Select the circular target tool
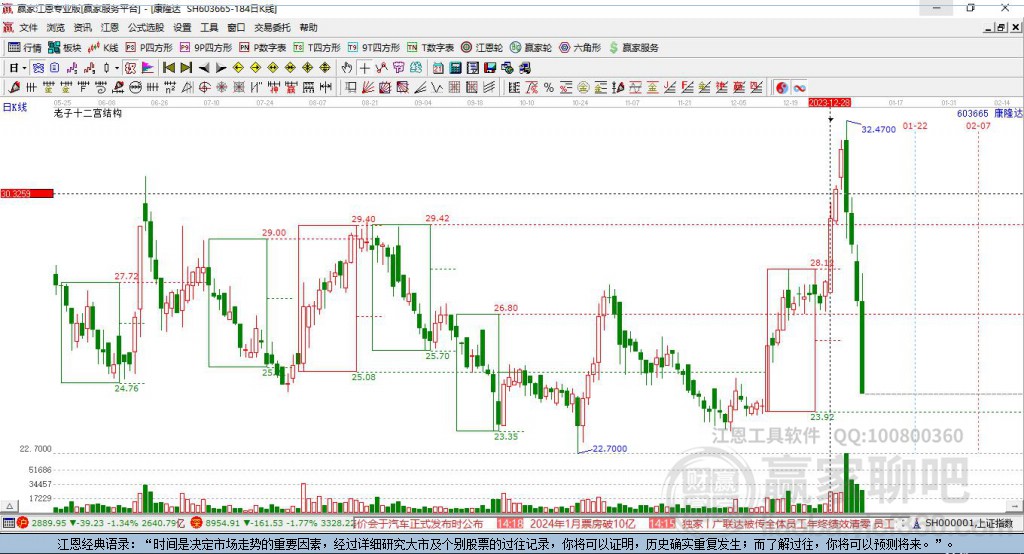 [204, 88]
